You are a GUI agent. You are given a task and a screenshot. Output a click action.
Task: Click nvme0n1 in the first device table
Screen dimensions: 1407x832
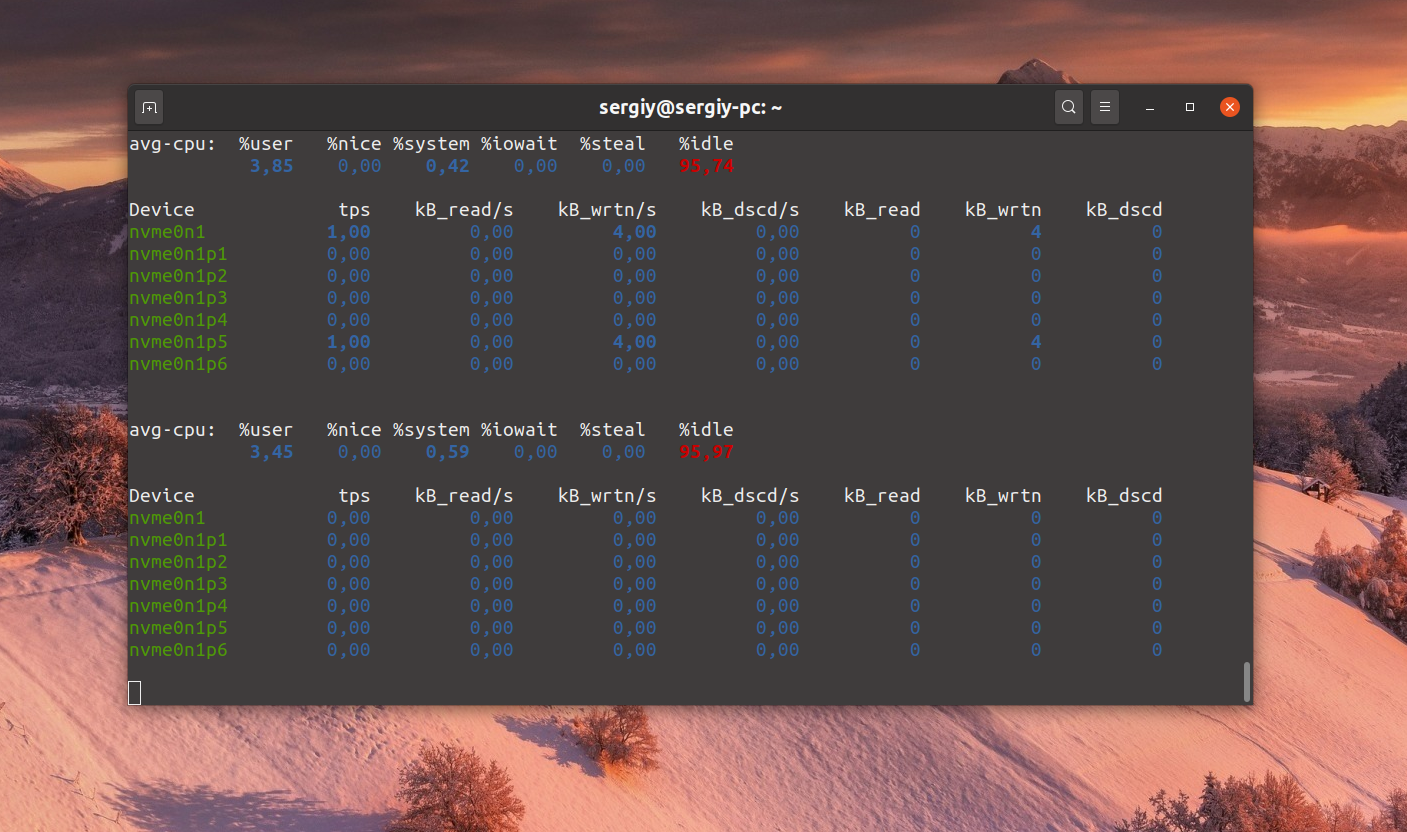pyautogui.click(x=167, y=232)
